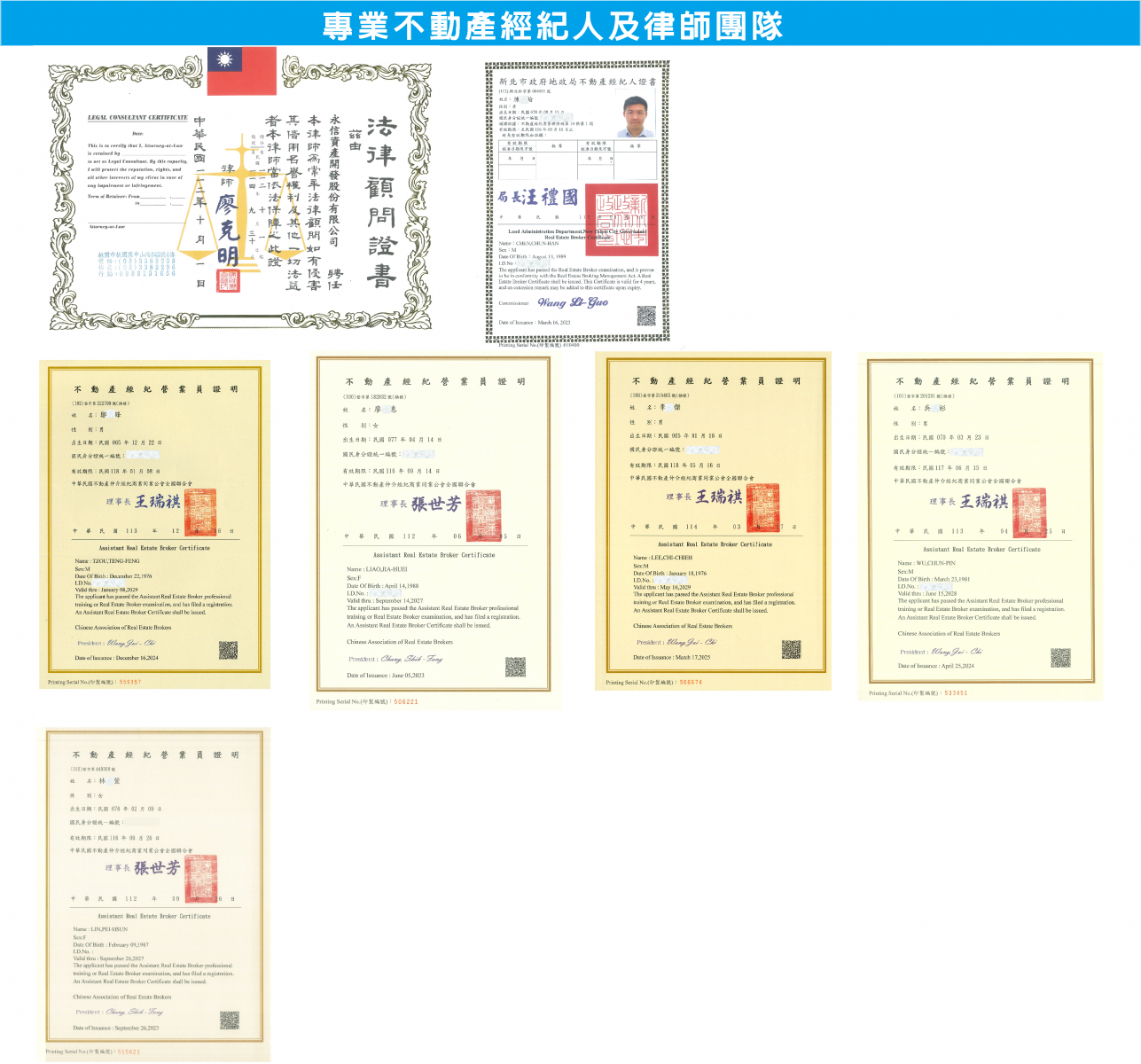Click the blue header banner 專業不動產經紀人及律師團隊
The height and width of the screenshot is (1064, 1141).
(x=570, y=24)
